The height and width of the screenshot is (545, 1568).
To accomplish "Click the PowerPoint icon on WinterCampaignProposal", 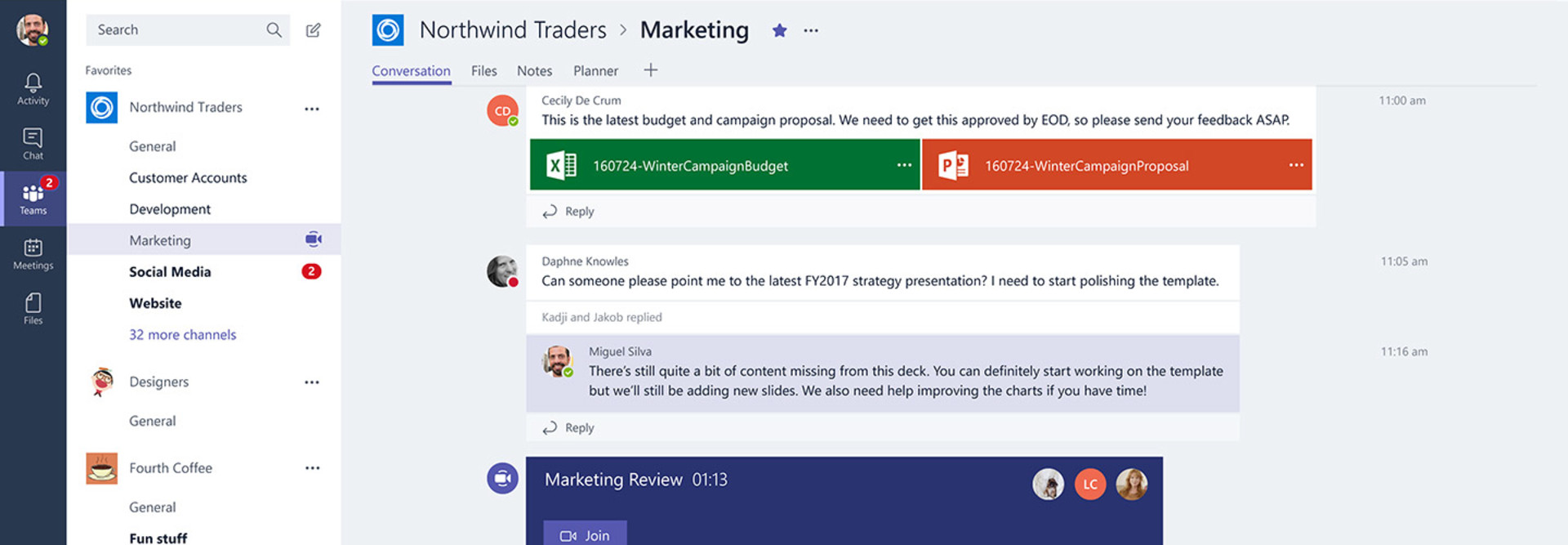I will (953, 165).
